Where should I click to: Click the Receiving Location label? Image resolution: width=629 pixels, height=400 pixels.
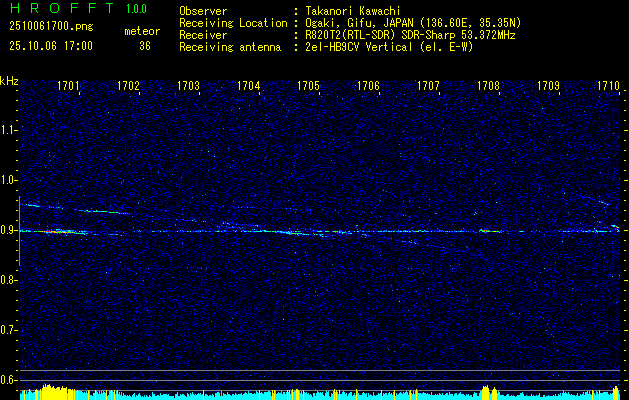(x=233, y=24)
